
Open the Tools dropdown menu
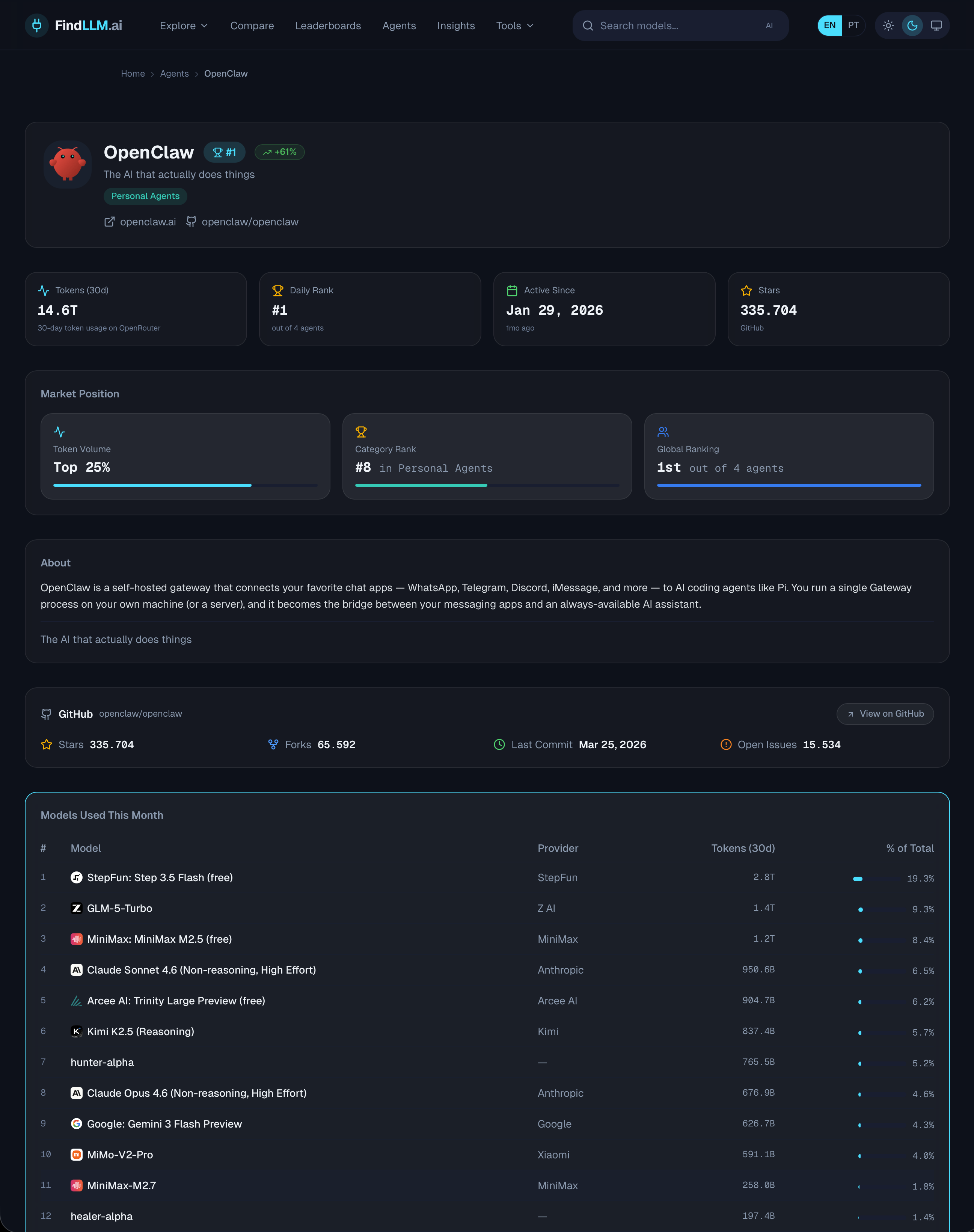[x=514, y=26]
